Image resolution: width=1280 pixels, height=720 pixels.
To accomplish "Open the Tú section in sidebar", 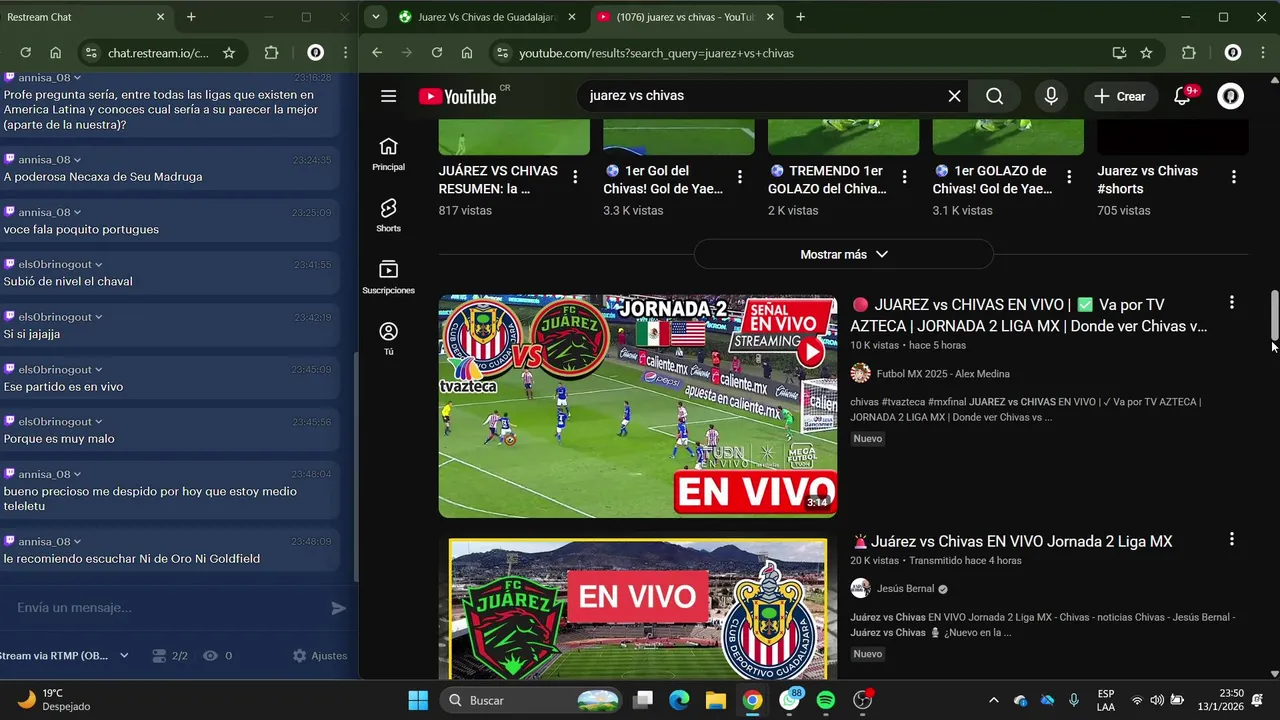I will point(388,338).
